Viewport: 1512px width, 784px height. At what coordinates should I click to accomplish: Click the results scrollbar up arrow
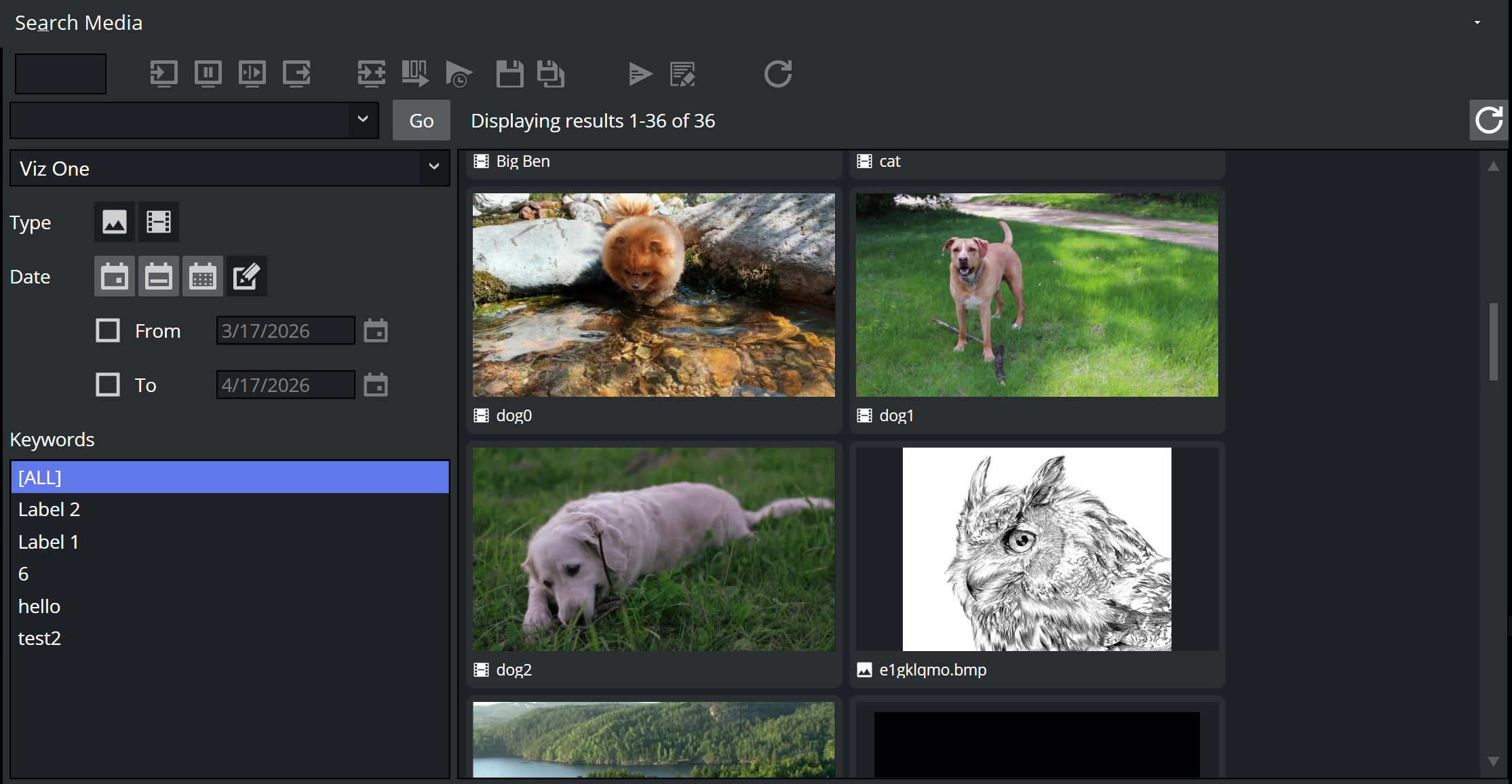click(x=1493, y=166)
